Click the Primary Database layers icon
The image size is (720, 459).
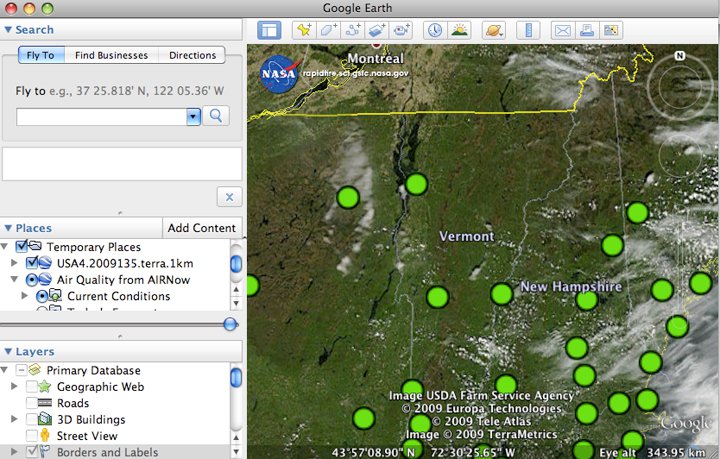[x=35, y=369]
